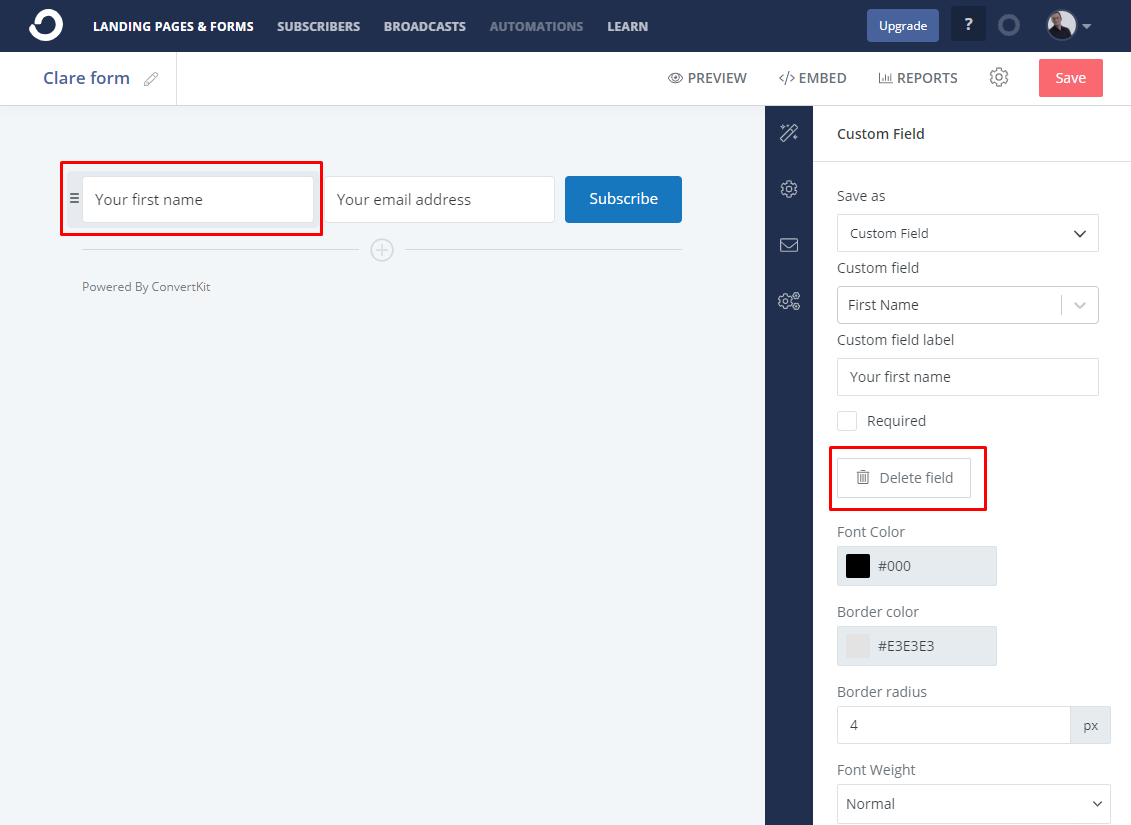Viewport: 1131px width, 825px height.
Task: Click the form settings gear next to Save
Action: pos(998,77)
